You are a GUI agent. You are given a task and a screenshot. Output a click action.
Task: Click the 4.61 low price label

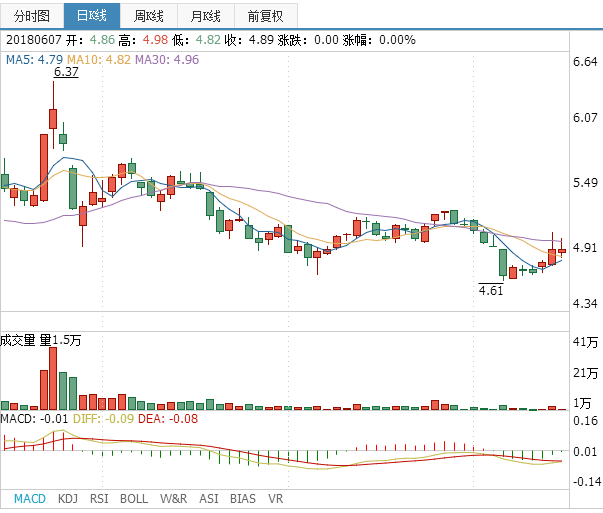(491, 290)
